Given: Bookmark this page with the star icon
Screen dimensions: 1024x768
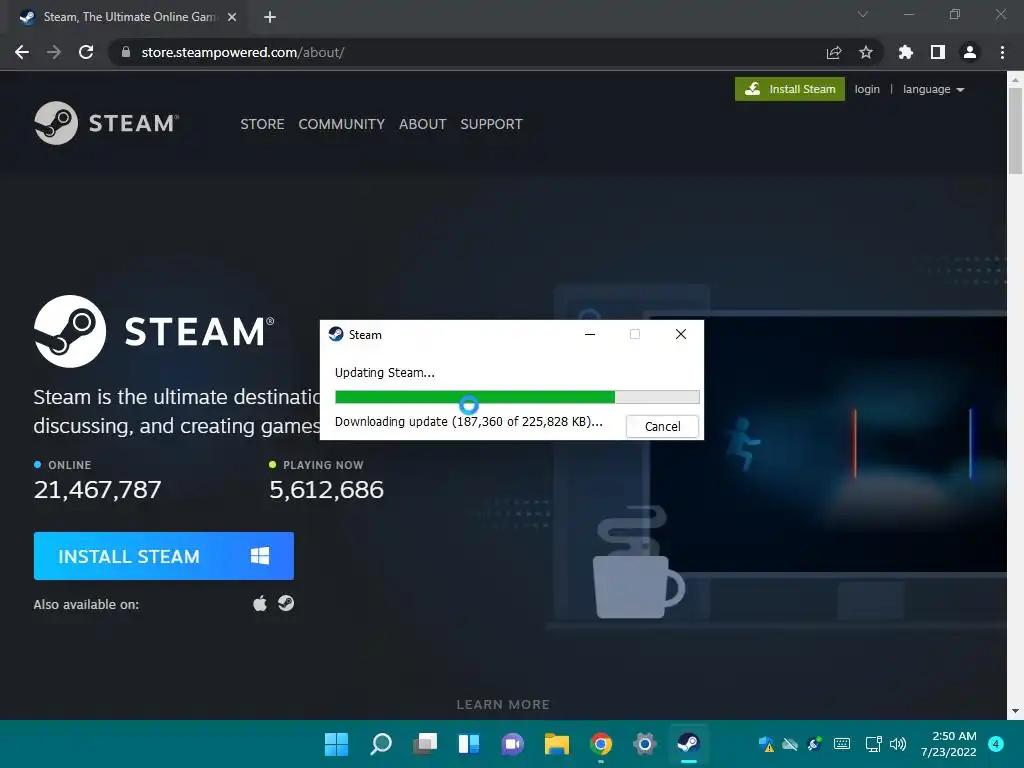Looking at the screenshot, I should (865, 52).
